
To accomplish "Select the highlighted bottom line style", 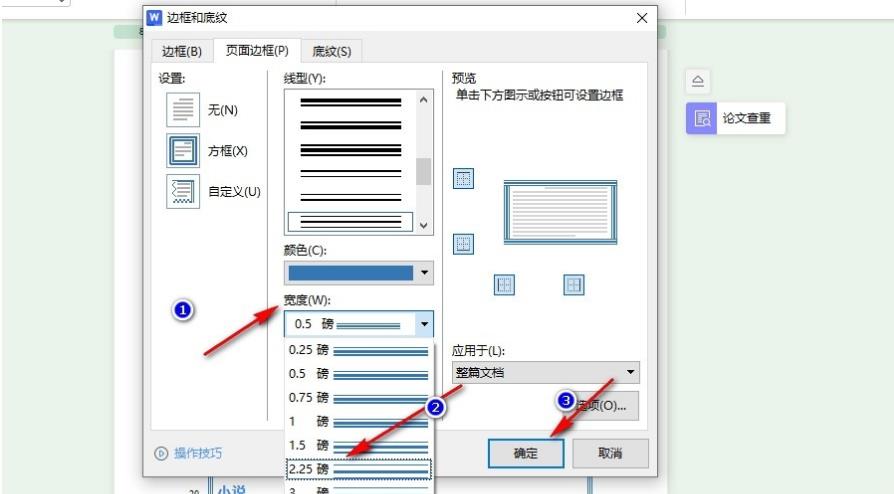I will [x=351, y=221].
